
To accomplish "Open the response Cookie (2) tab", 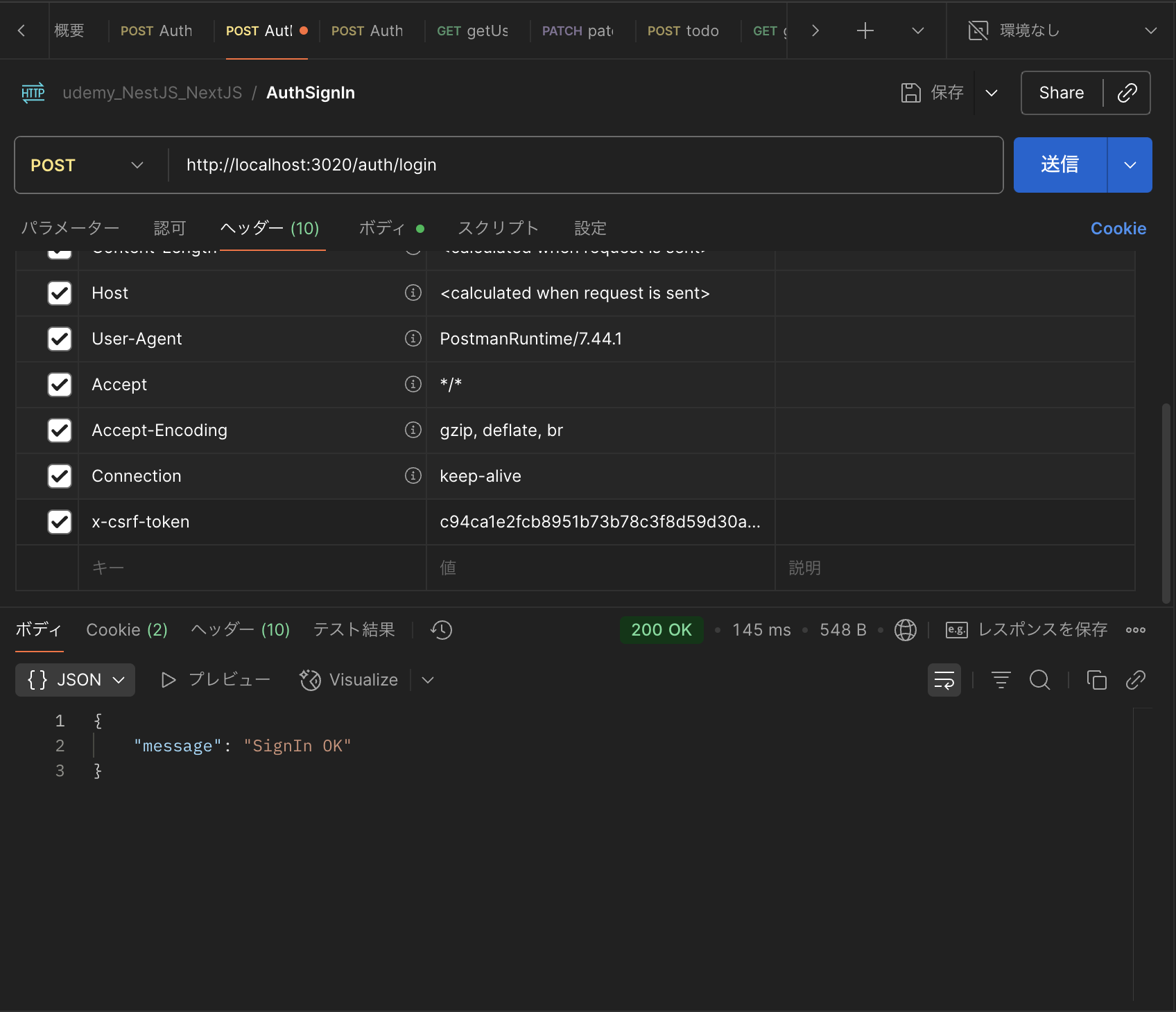I will click(127, 630).
